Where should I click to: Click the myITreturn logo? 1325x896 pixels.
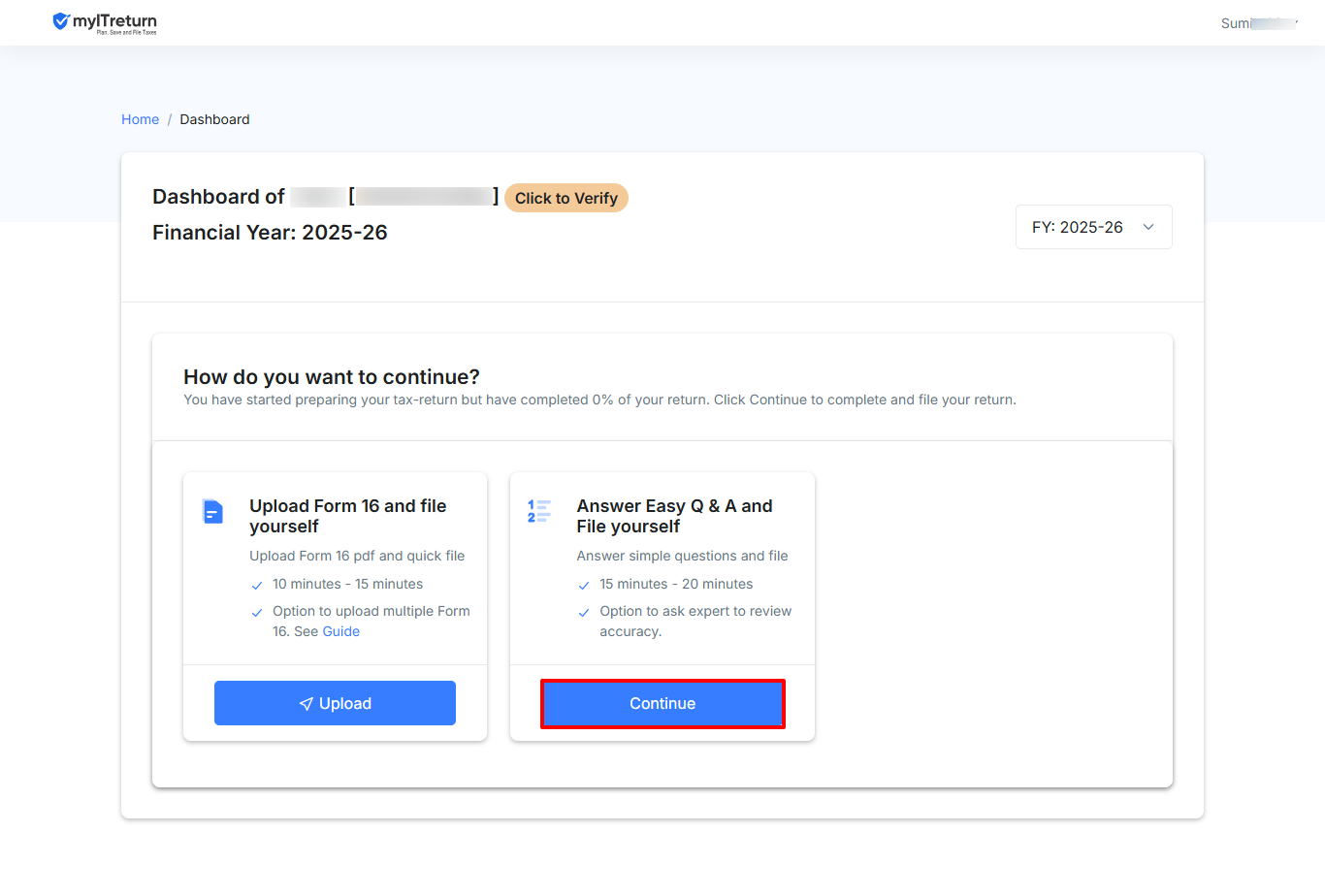tap(105, 22)
